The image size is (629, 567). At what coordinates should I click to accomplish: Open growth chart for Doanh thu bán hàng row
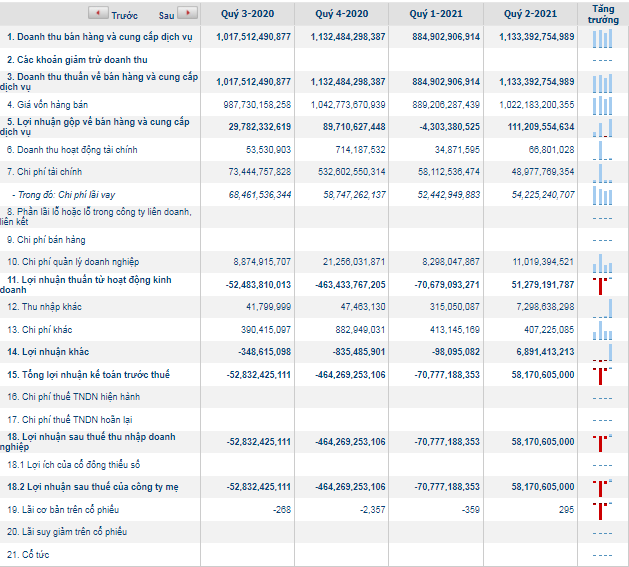[x=602, y=38]
